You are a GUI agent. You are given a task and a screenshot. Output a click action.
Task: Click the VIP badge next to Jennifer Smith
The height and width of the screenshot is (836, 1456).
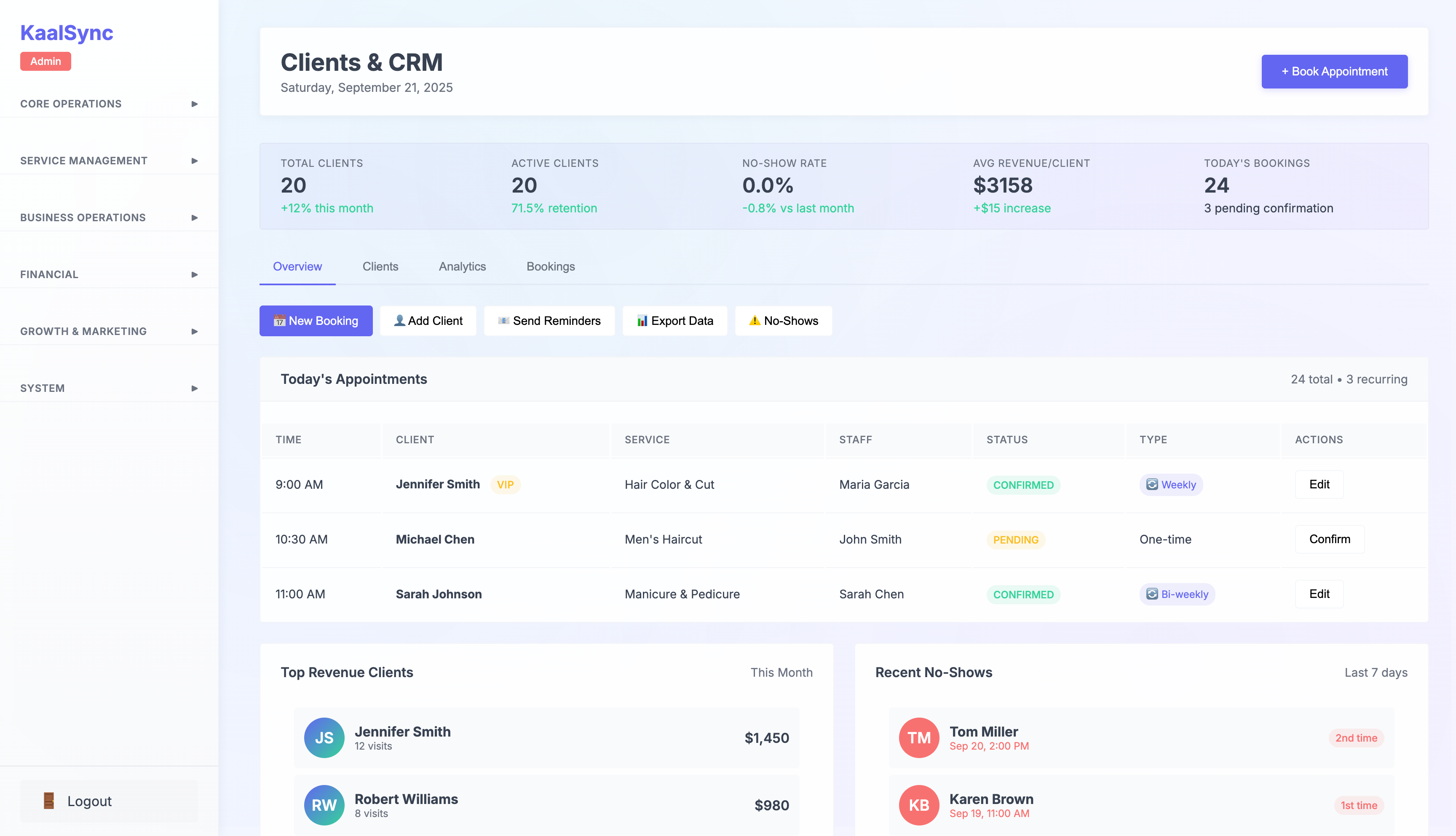(506, 485)
